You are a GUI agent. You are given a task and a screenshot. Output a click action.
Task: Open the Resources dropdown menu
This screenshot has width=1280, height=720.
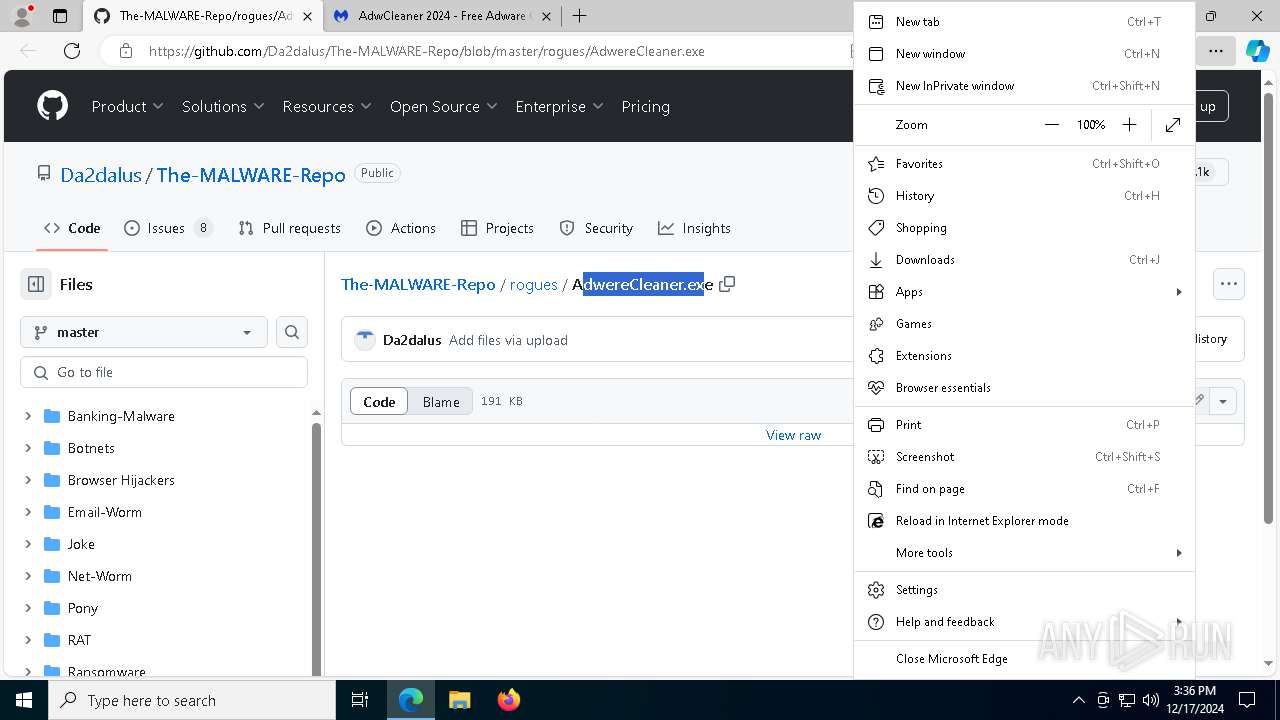(327, 106)
